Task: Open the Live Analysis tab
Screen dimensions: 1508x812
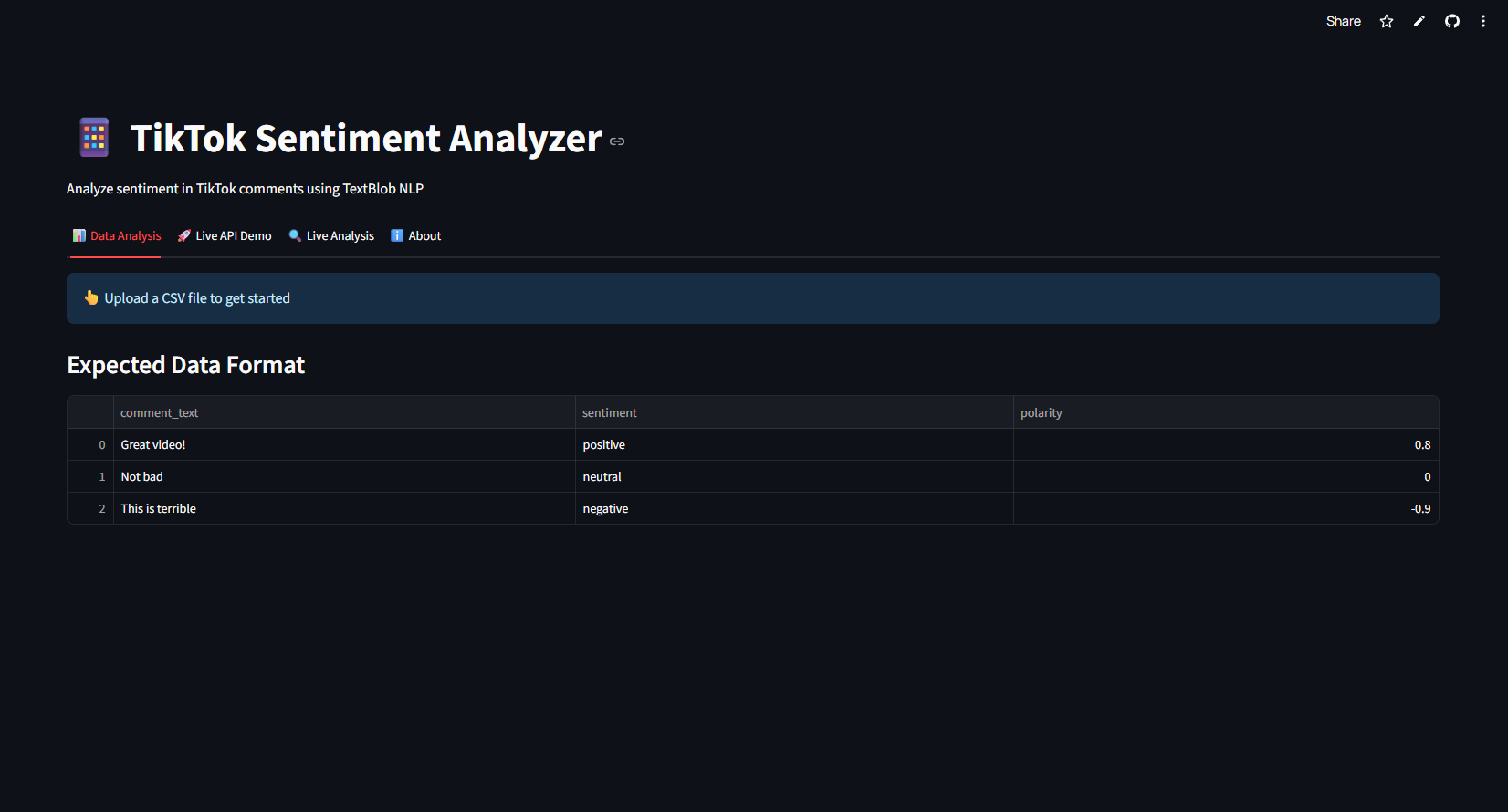Action: pos(331,235)
